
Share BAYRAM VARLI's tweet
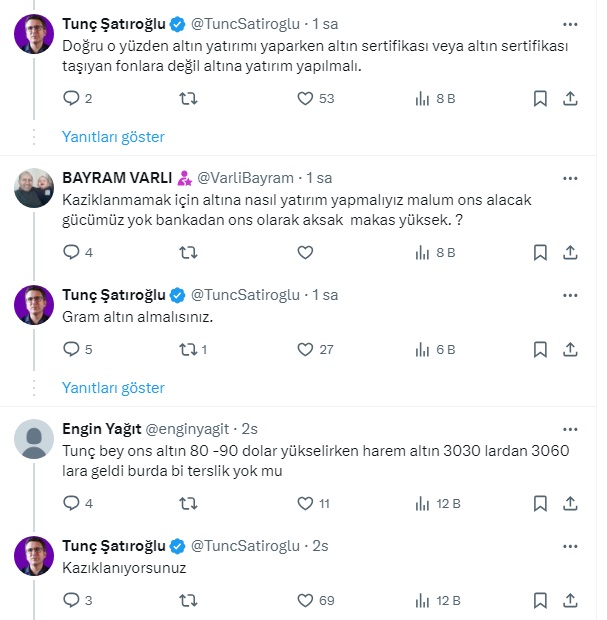[570, 253]
